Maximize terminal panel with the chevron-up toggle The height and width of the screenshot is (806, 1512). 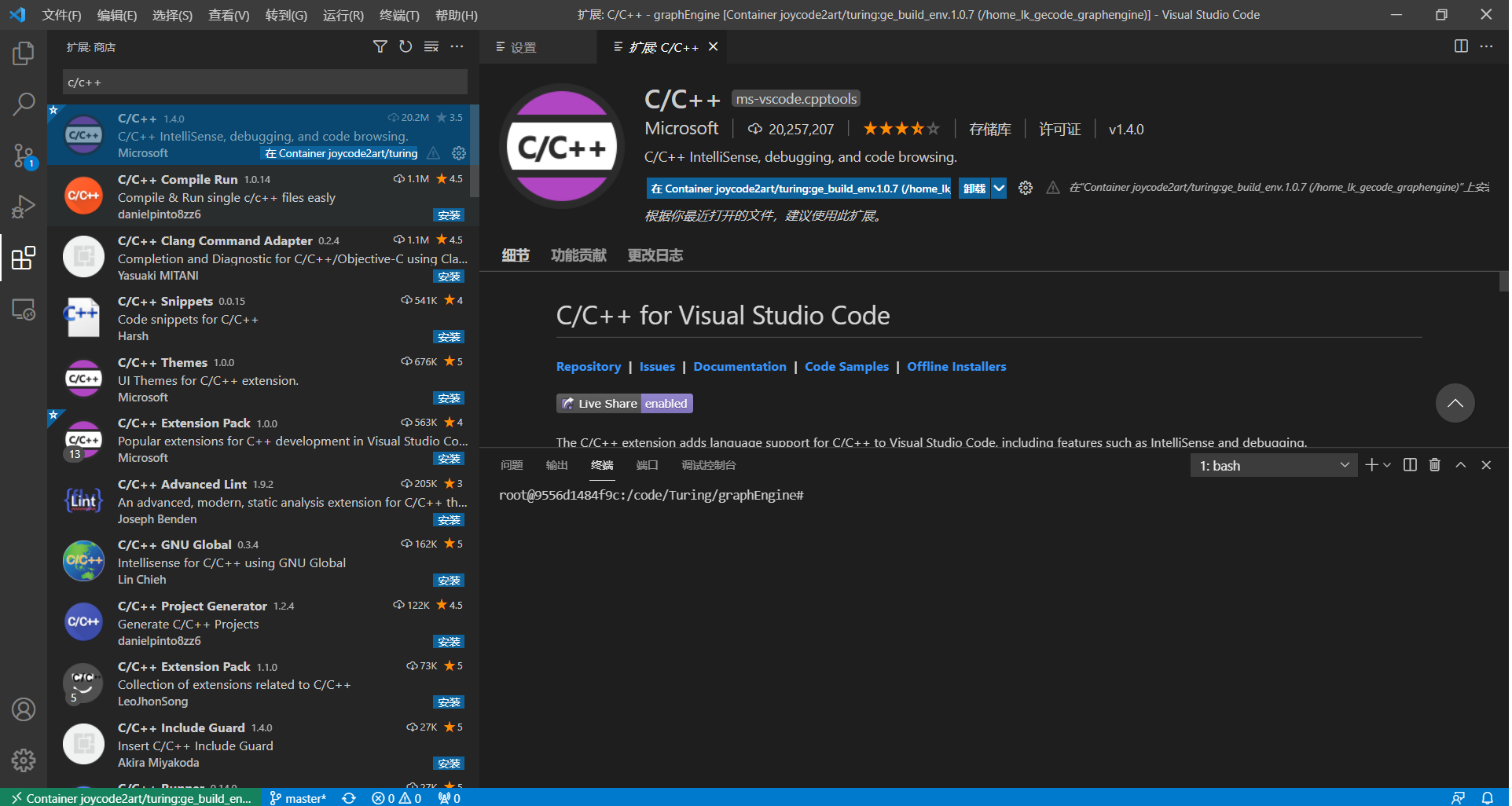click(1460, 465)
